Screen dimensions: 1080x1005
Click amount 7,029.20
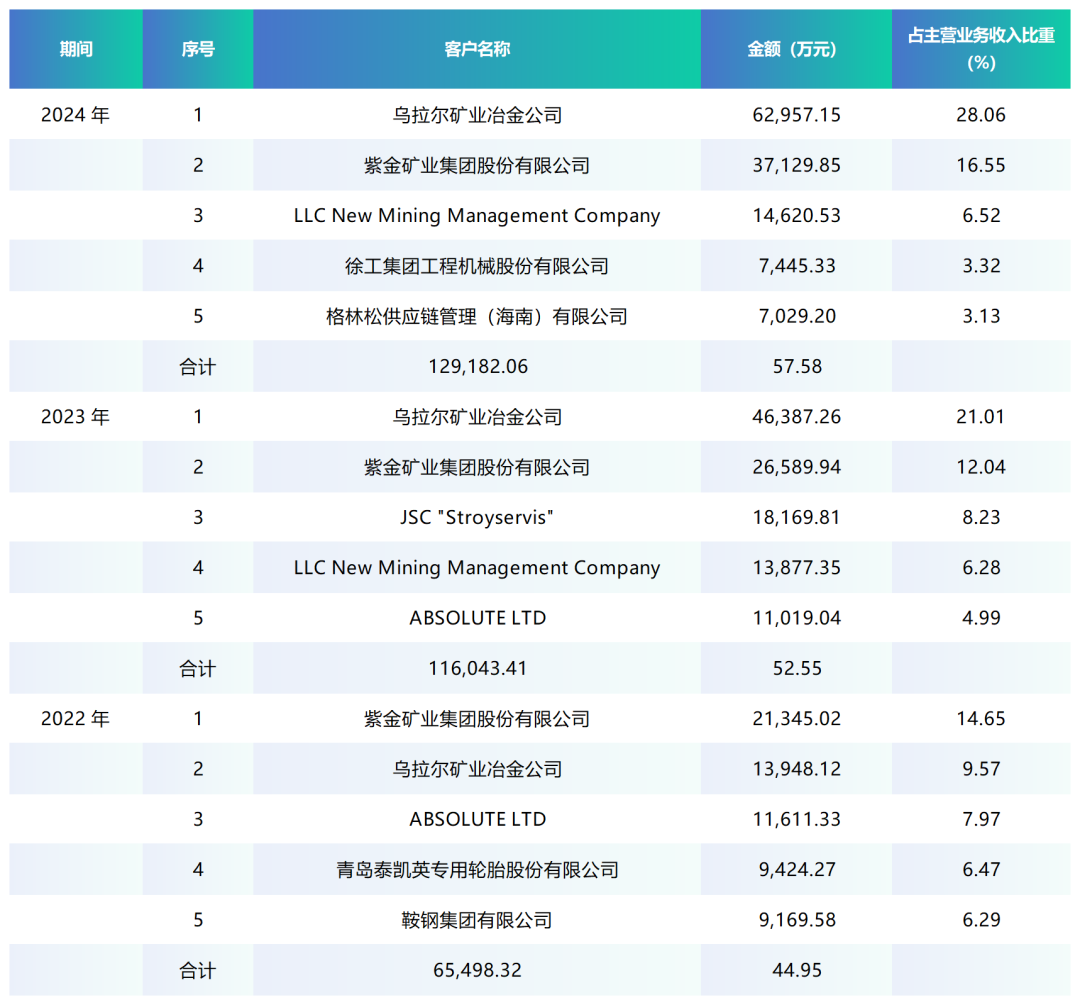tap(796, 316)
